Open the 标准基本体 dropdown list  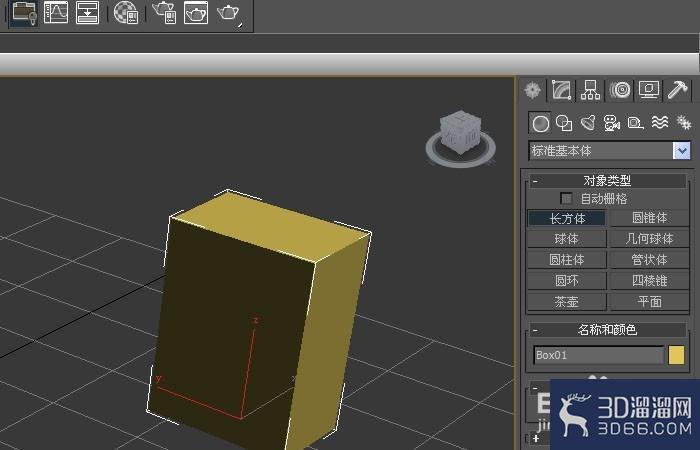coord(682,151)
